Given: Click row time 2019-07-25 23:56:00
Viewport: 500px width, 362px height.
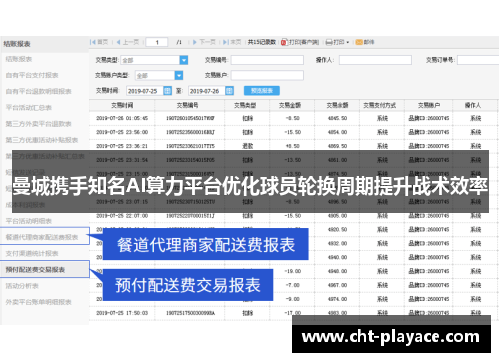Looking at the screenshot, I should 122,132.
